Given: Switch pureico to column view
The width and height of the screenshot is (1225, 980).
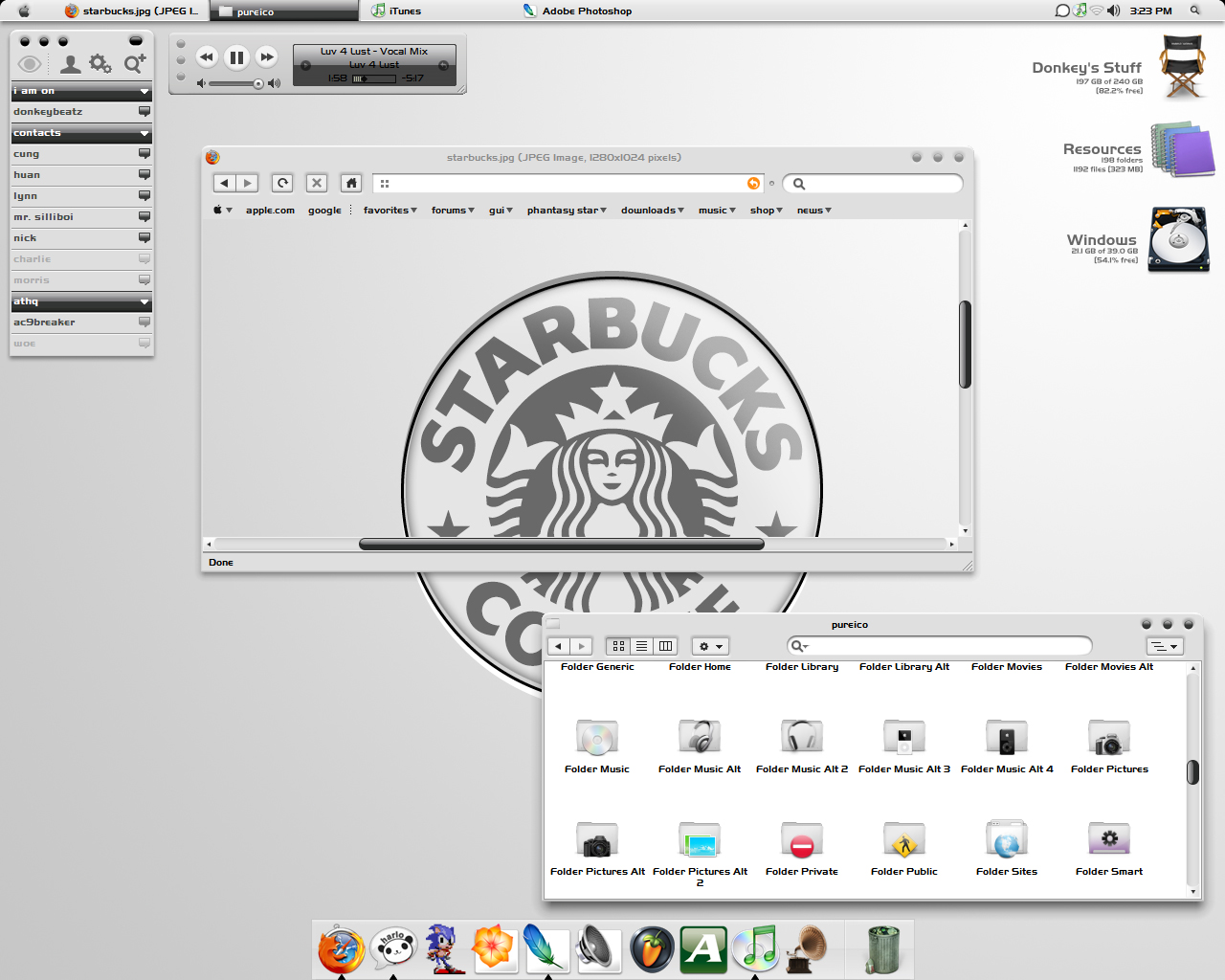Looking at the screenshot, I should (666, 646).
